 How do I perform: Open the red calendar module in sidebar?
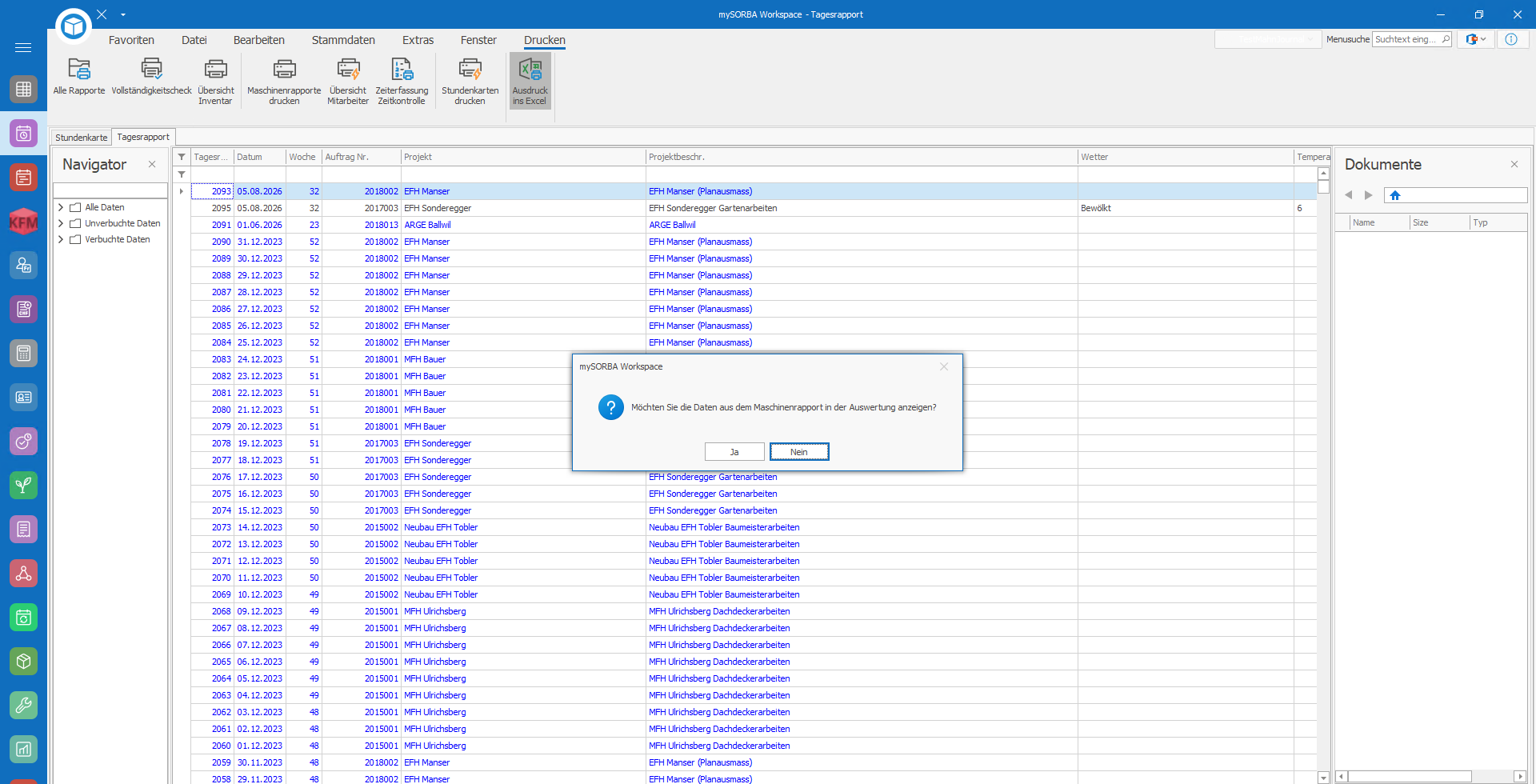coord(23,177)
